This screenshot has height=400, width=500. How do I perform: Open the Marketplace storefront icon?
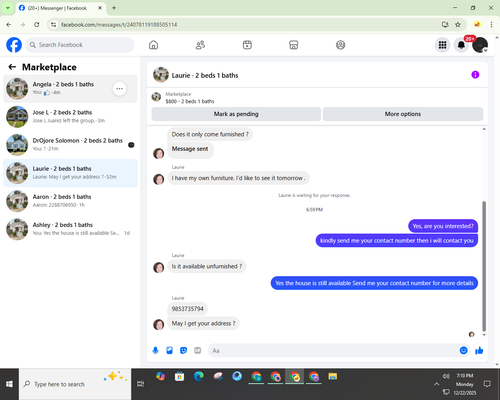coord(294,45)
